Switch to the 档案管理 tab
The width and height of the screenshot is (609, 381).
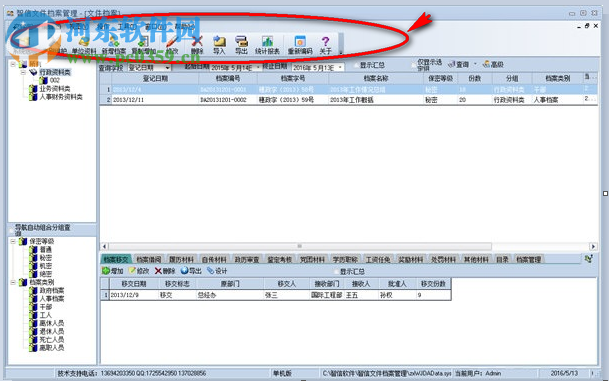529,259
